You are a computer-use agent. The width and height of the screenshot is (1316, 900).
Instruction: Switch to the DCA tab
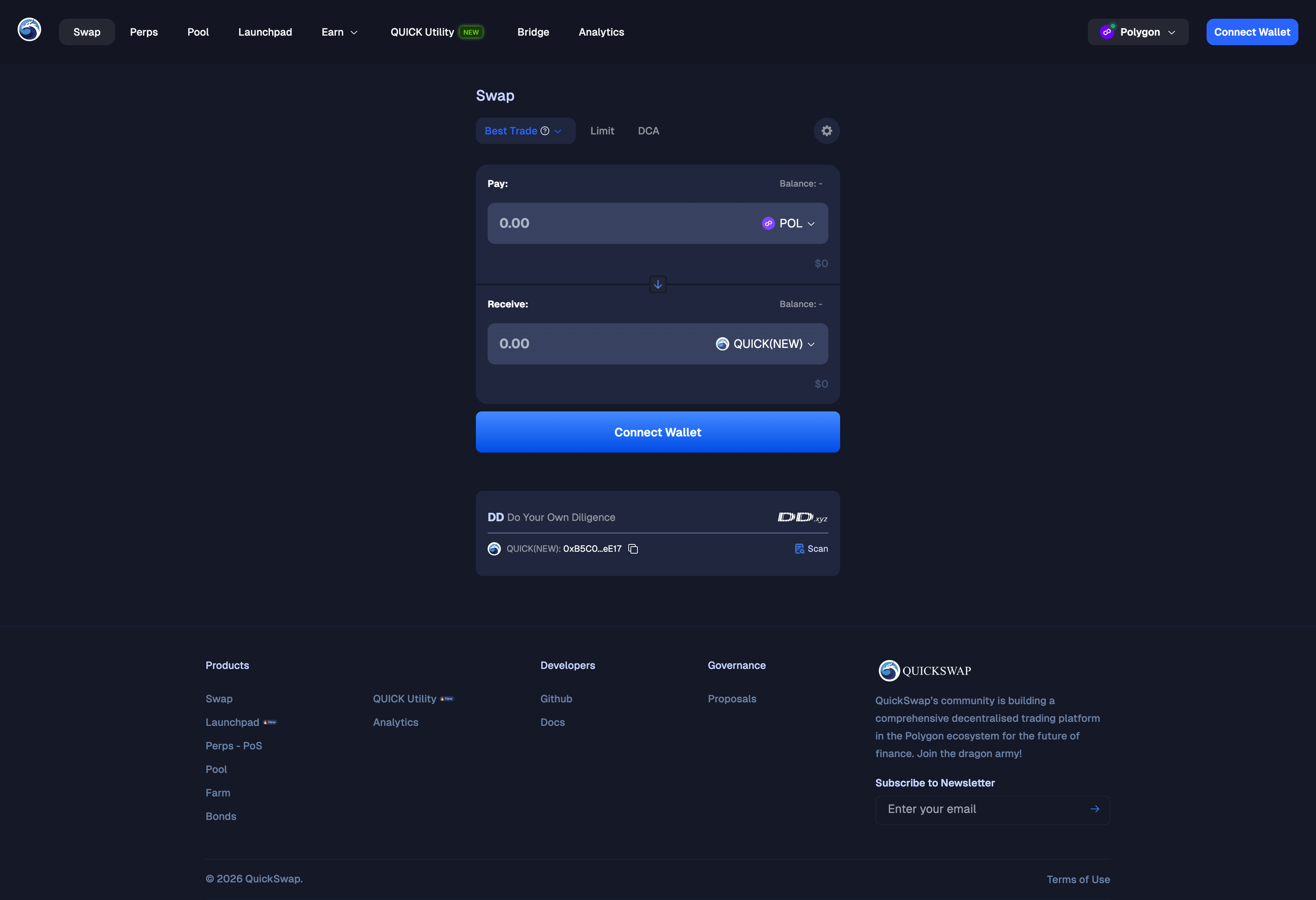point(648,131)
